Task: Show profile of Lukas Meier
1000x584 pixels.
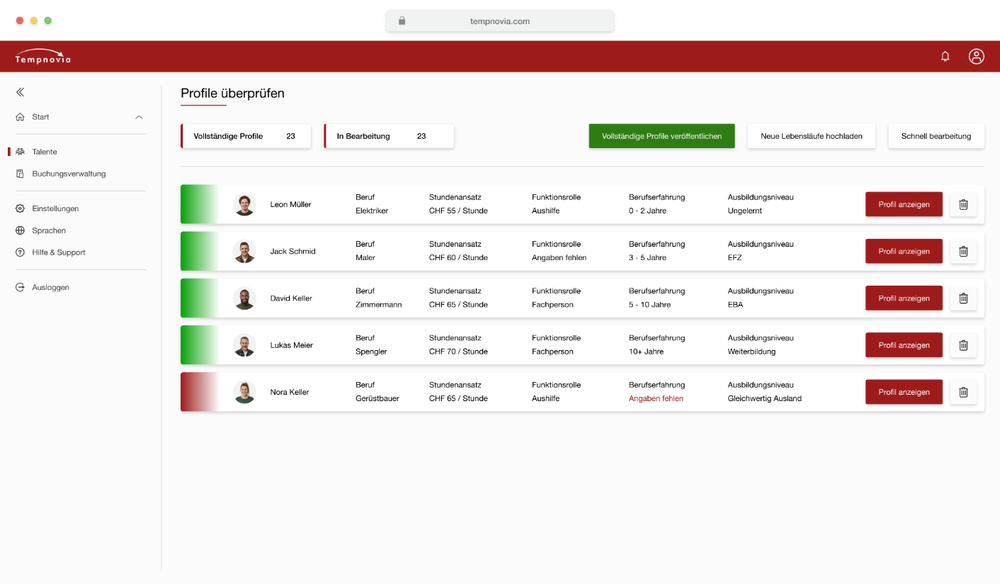Action: (904, 345)
